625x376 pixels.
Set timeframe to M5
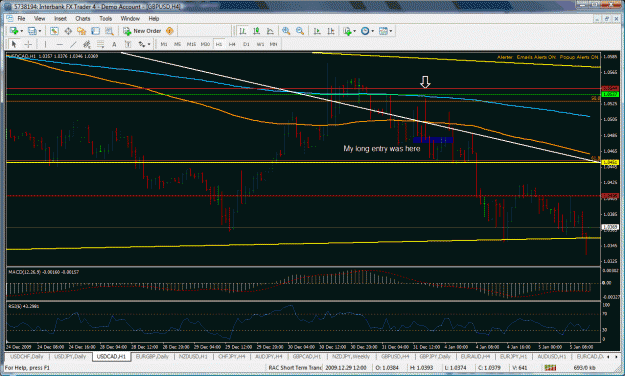tap(177, 44)
